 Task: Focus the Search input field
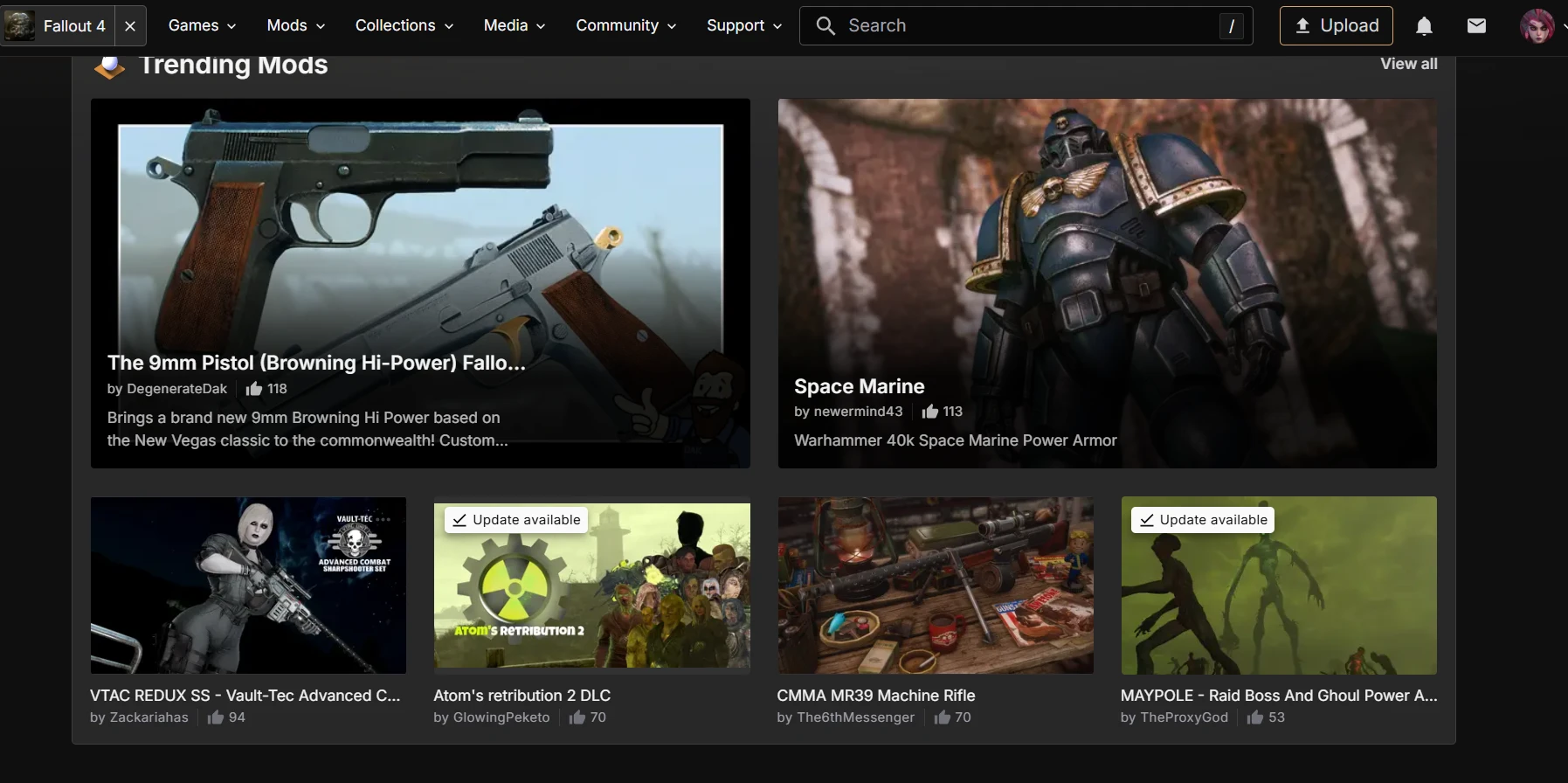click(1026, 25)
